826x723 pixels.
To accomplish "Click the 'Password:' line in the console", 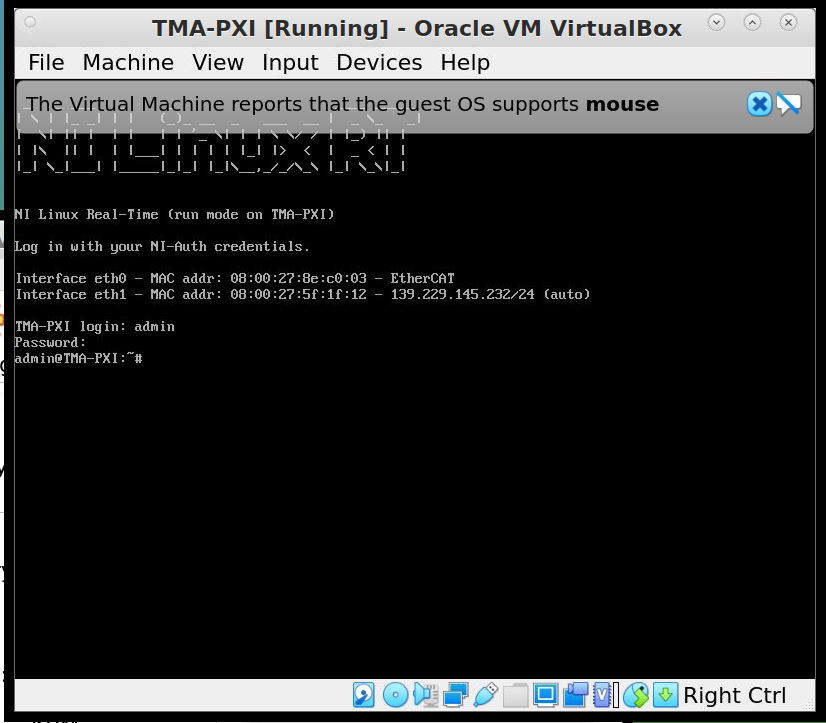I will 50,343.
